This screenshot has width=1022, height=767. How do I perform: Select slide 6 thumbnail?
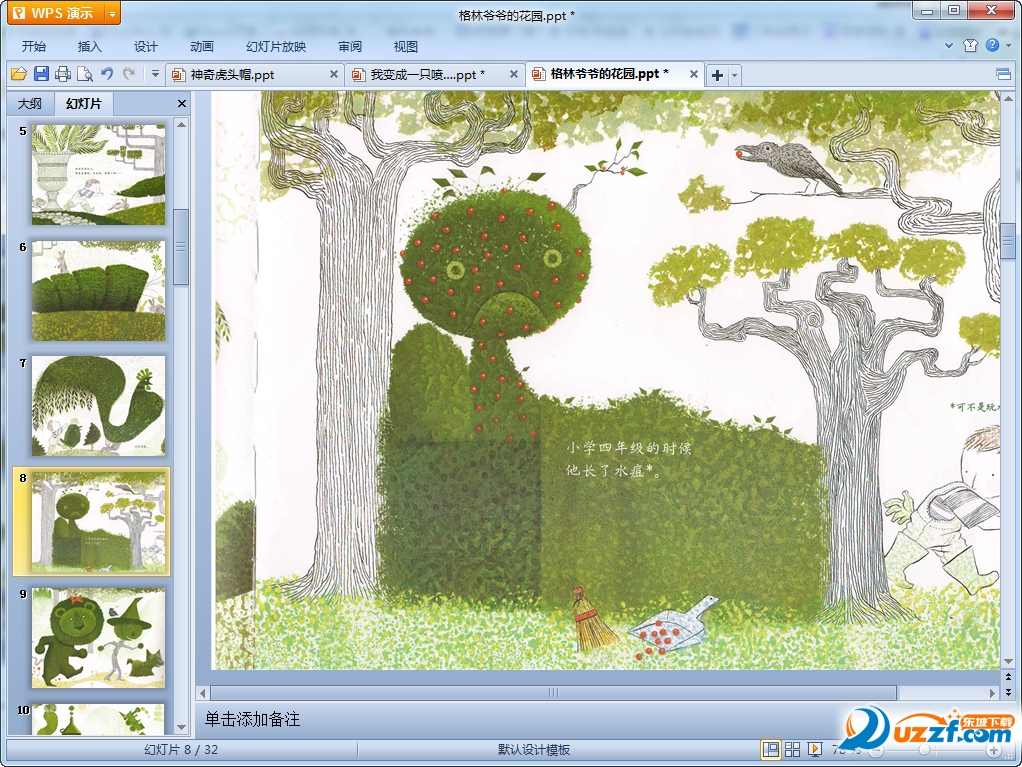98,290
